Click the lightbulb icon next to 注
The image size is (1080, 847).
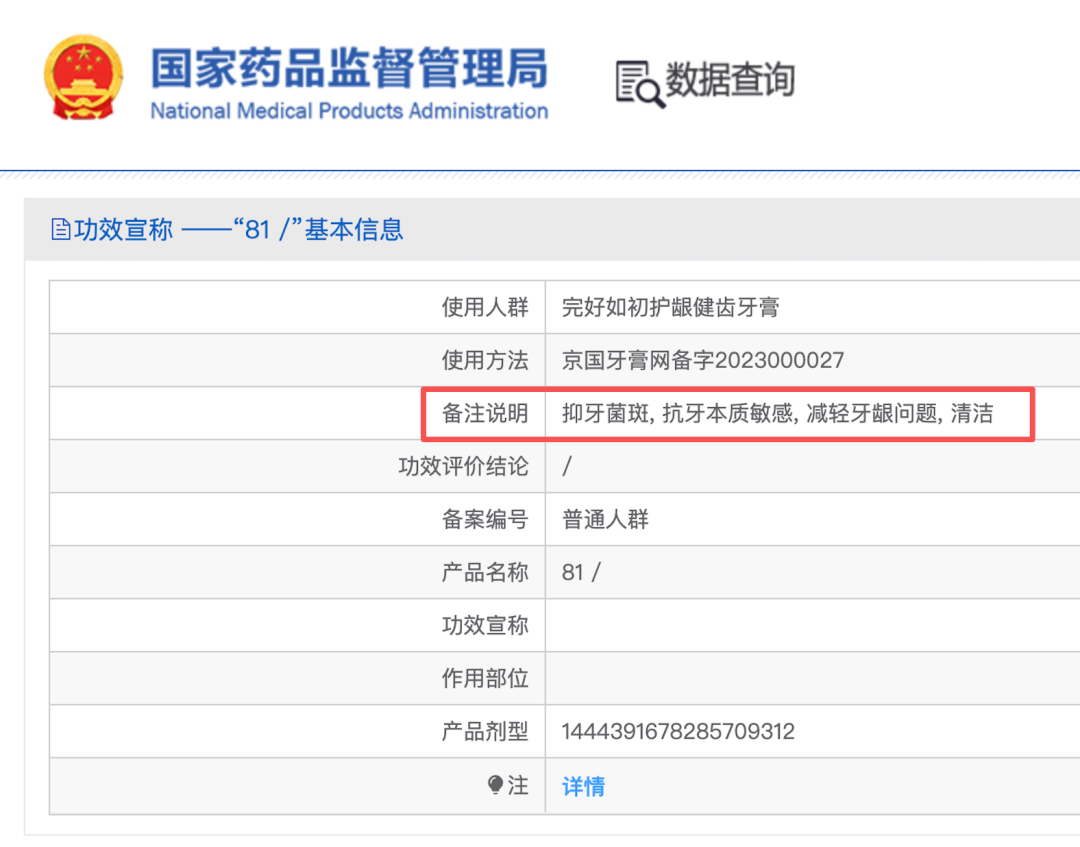click(495, 784)
